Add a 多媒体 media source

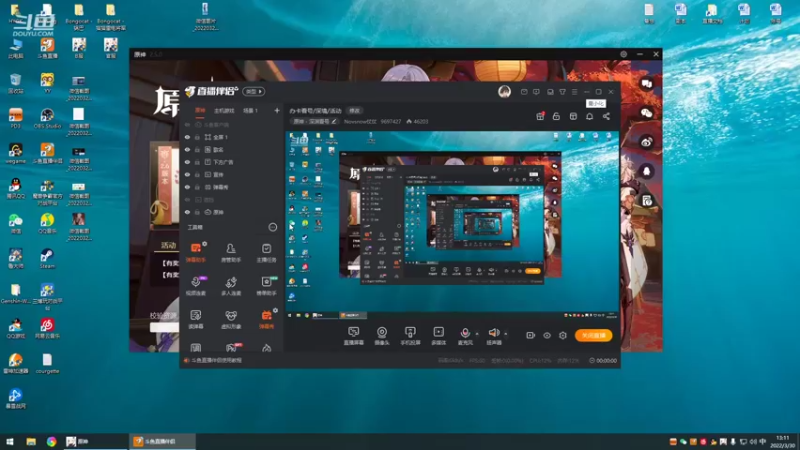pyautogui.click(x=438, y=336)
